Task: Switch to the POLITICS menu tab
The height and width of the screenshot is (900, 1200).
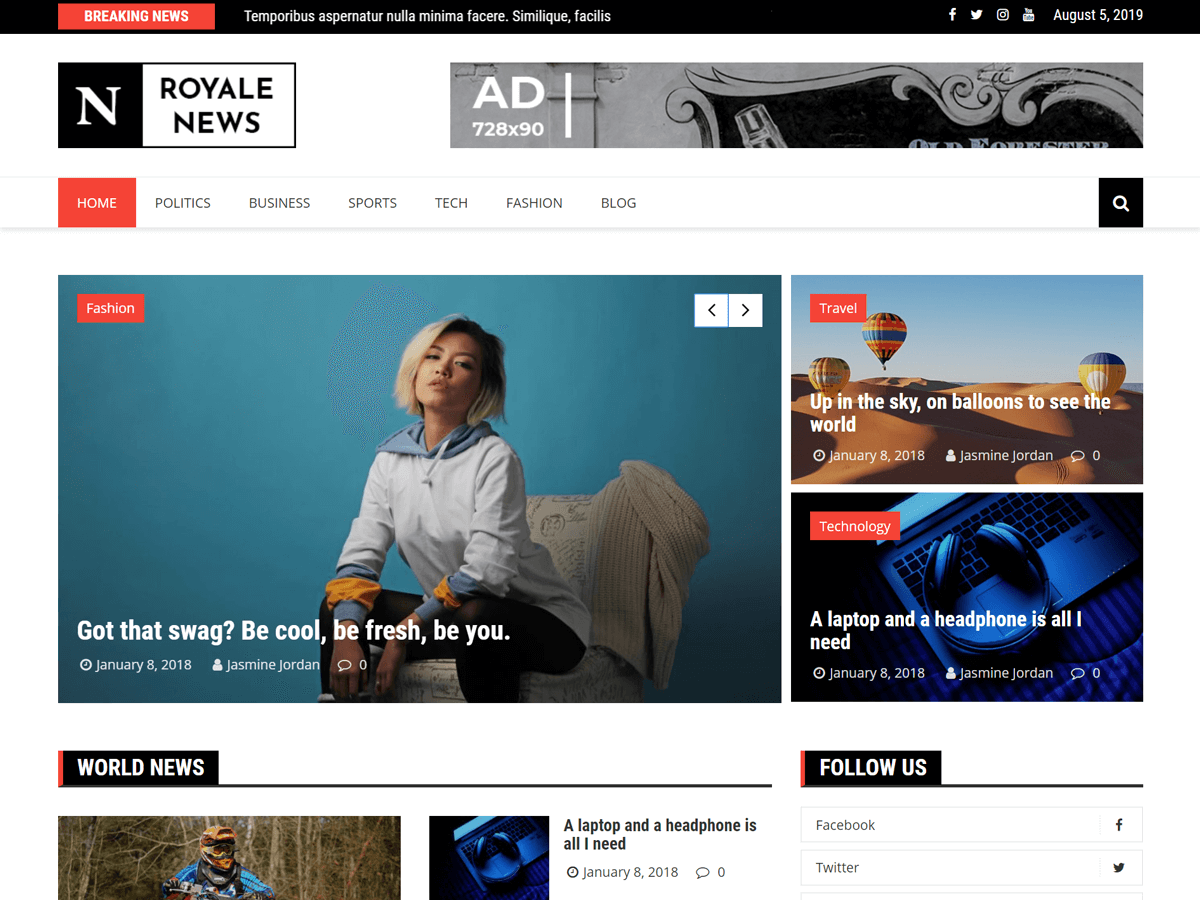Action: tap(183, 202)
